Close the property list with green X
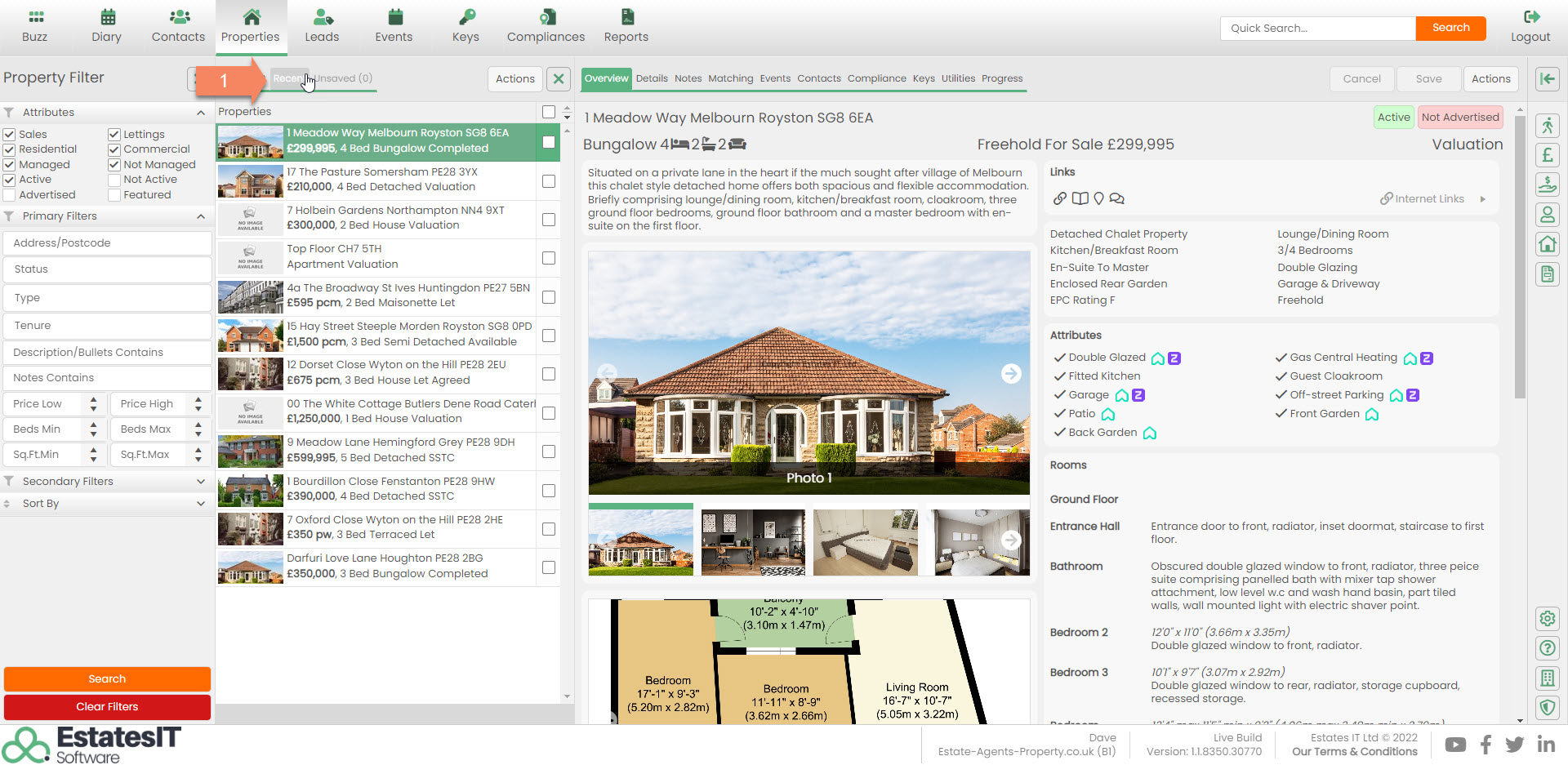The height and width of the screenshot is (765, 1568). 559,78
